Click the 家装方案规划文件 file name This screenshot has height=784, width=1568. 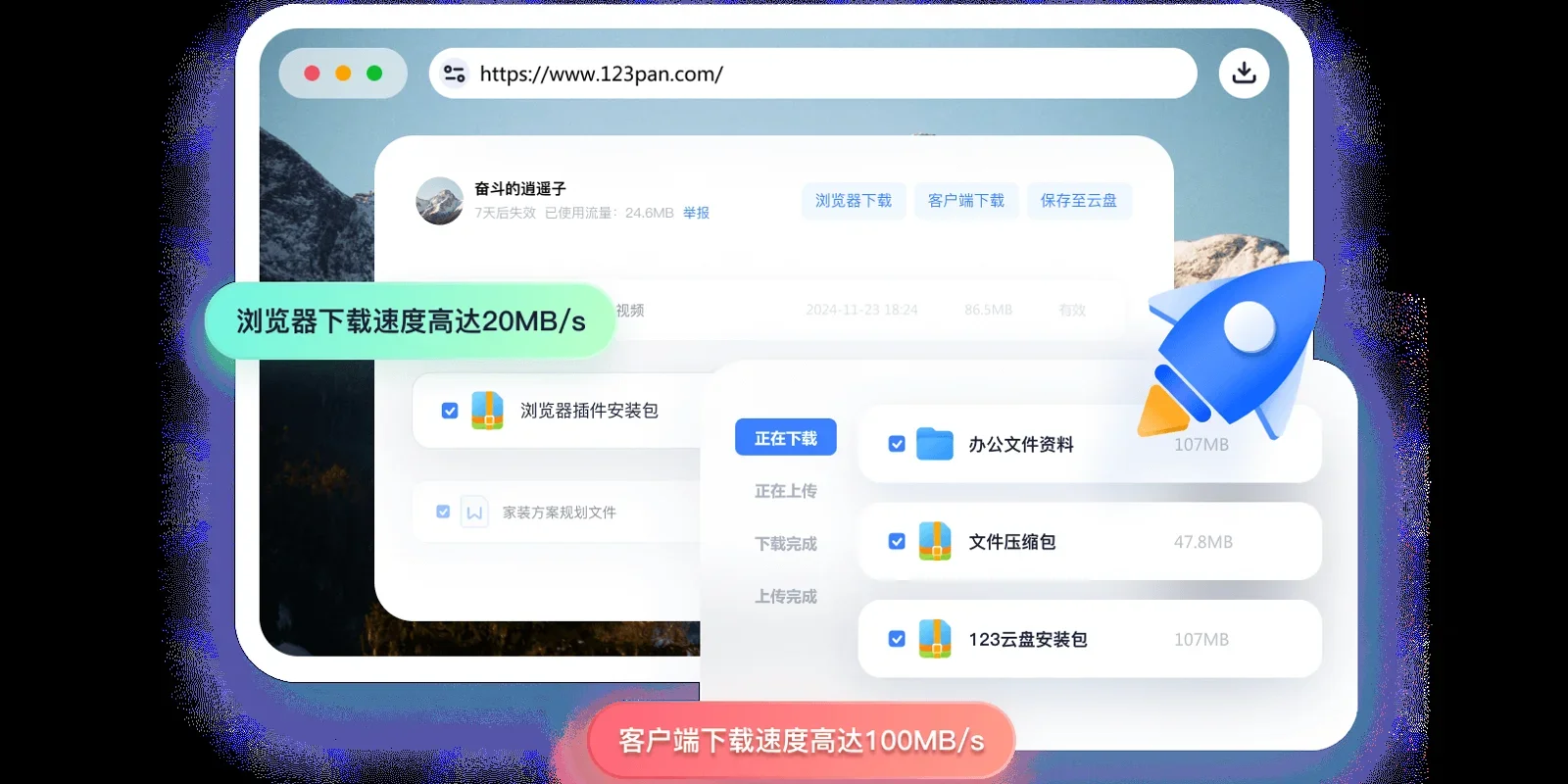pyautogui.click(x=560, y=513)
